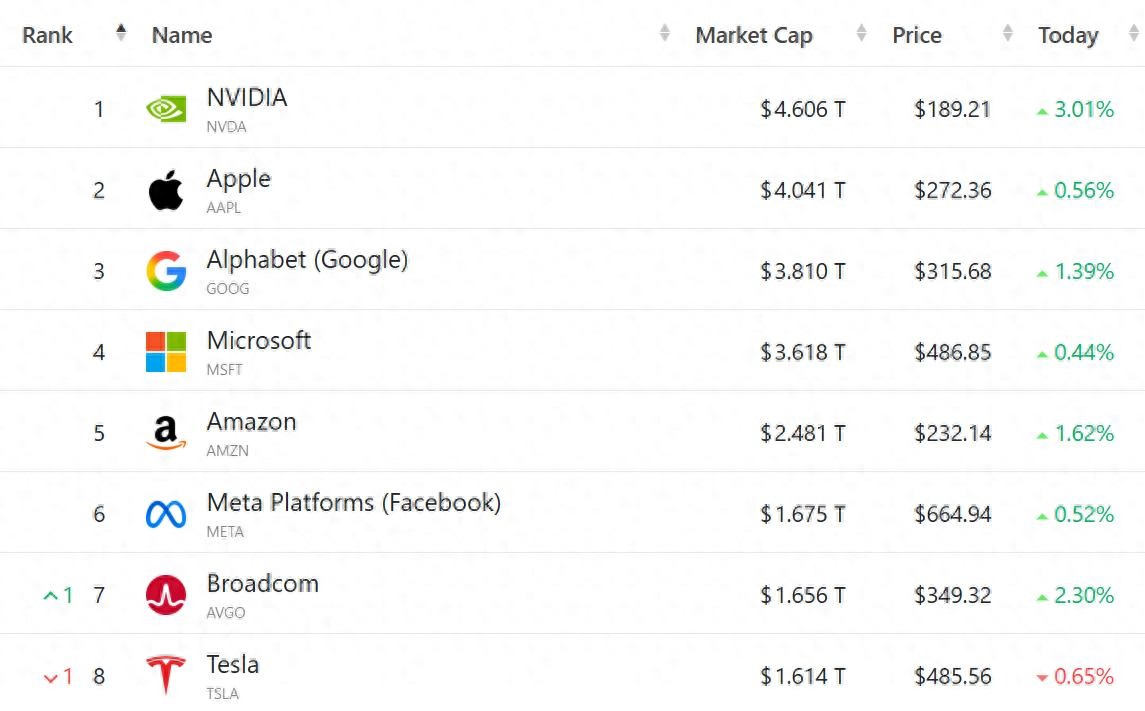The image size is (1145, 711).
Task: Sort by Price column arrows
Action: tap(1008, 34)
